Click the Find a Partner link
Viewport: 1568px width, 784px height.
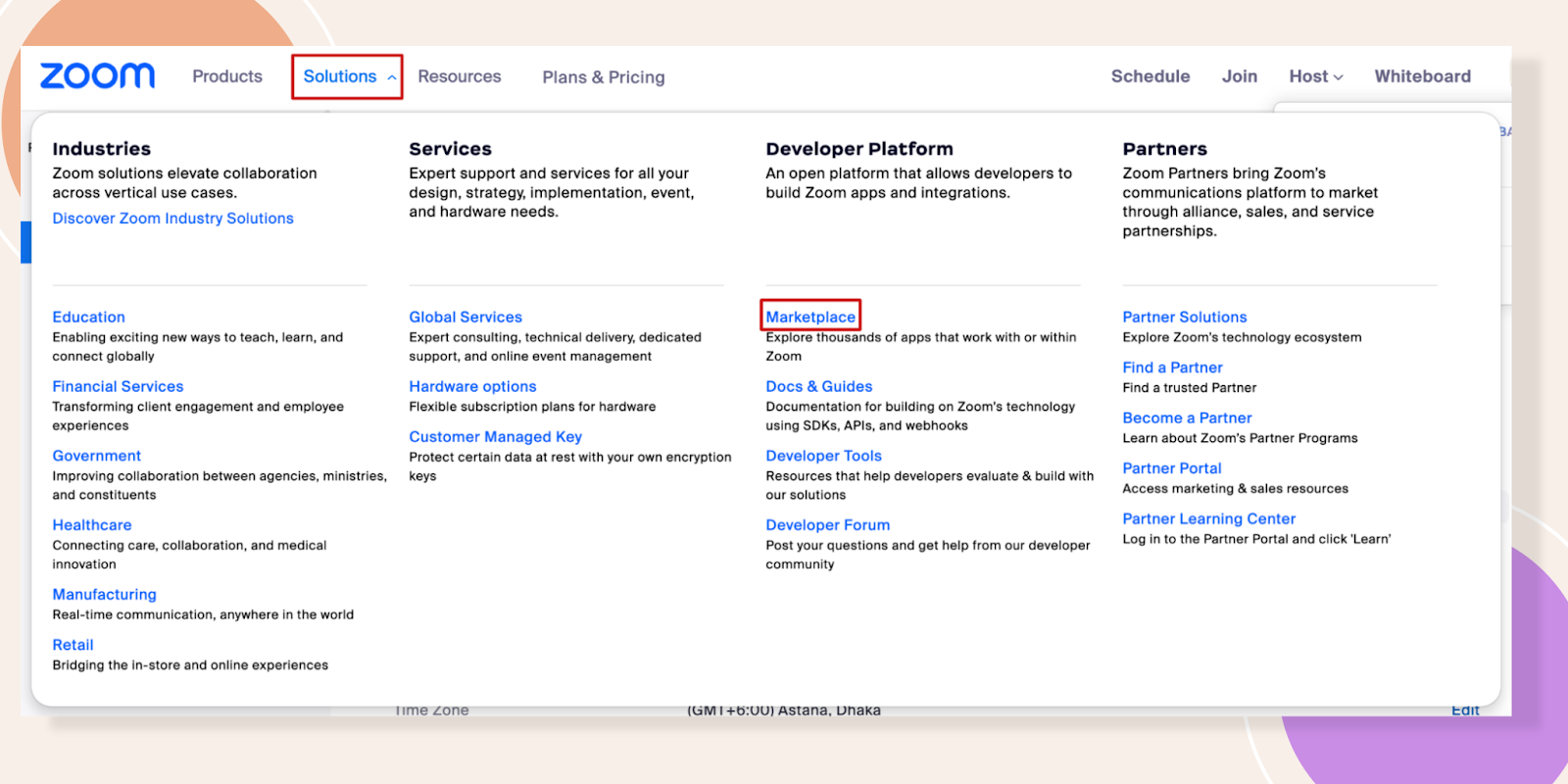1173,367
